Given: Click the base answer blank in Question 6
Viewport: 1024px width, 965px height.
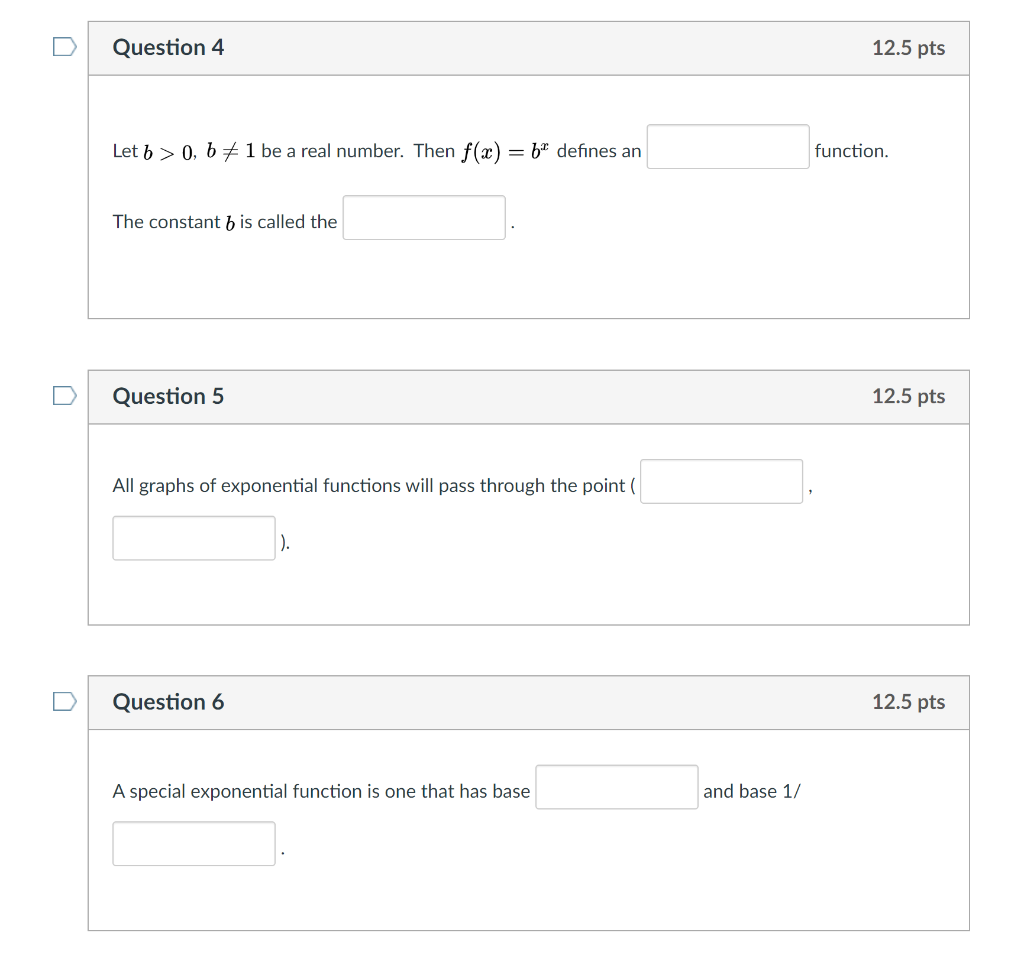Looking at the screenshot, I should [x=616, y=787].
